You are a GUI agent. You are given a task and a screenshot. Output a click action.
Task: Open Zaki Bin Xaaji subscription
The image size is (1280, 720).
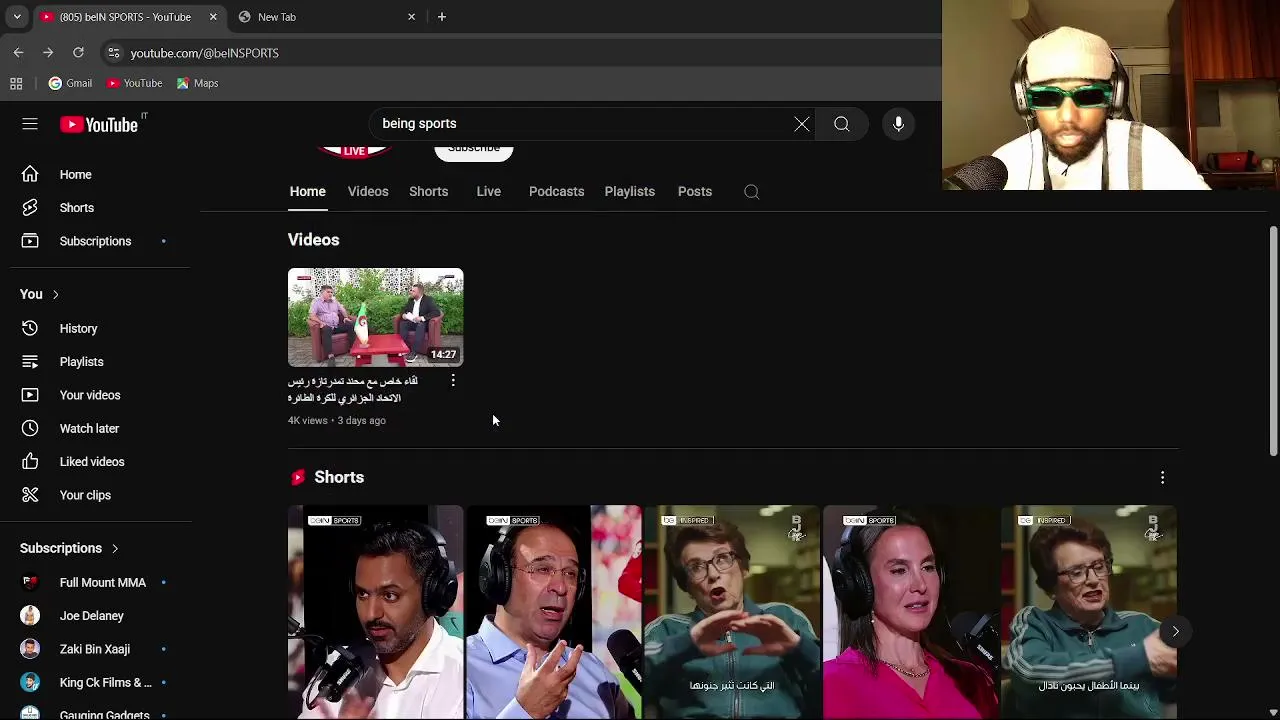[x=96, y=649]
